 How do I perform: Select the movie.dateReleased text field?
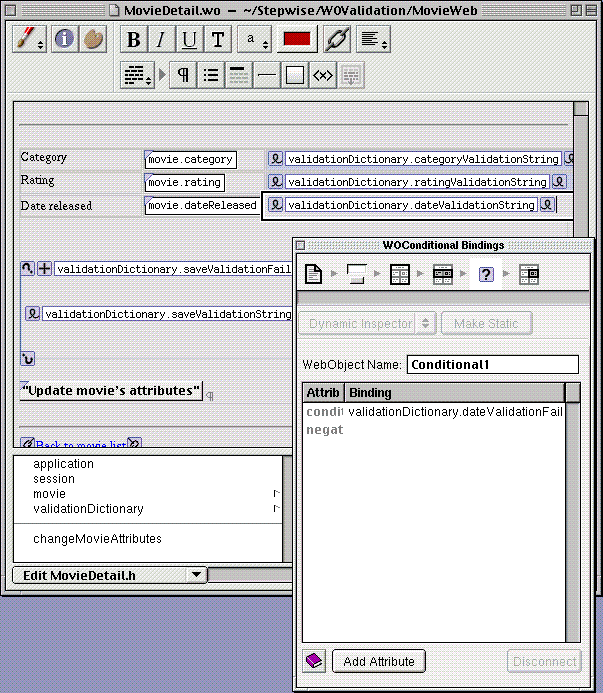(202, 205)
